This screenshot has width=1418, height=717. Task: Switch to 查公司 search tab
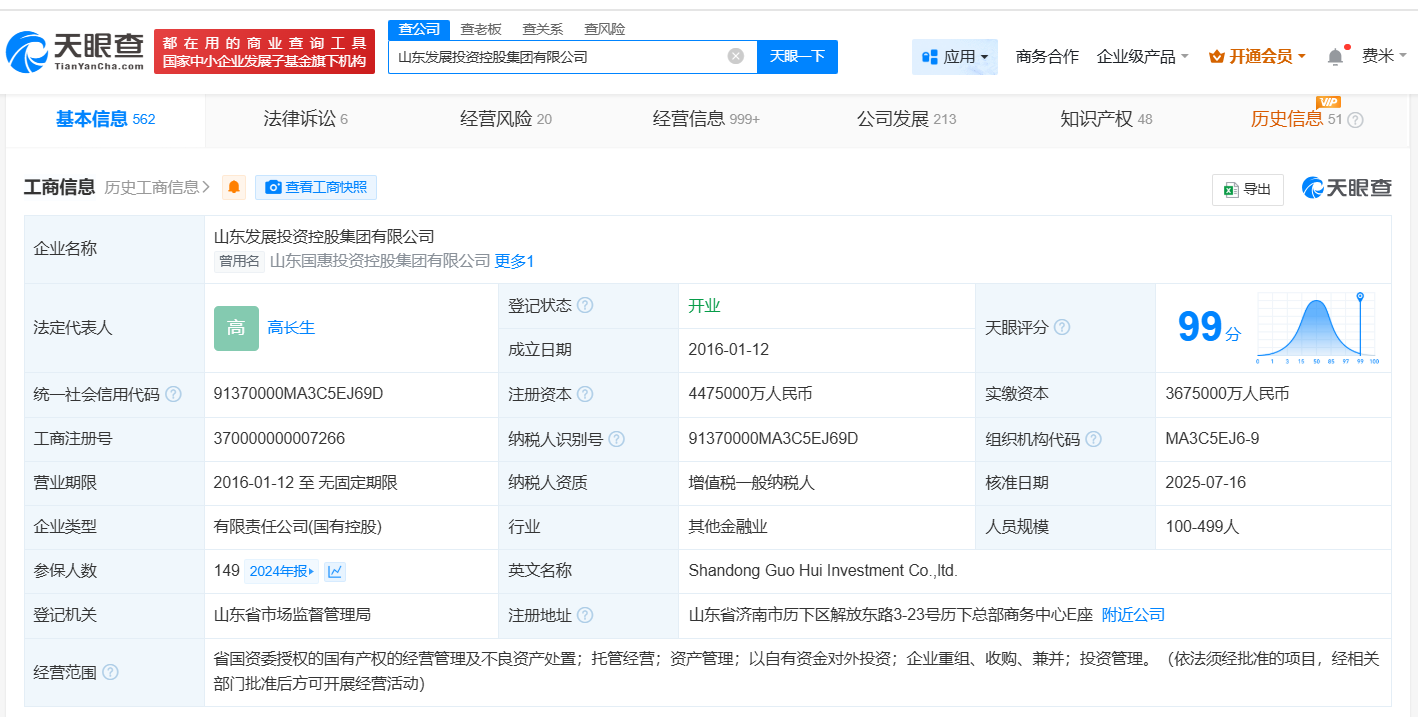419,29
